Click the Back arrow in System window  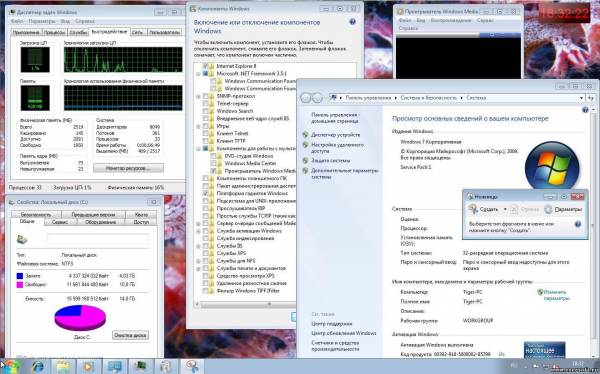click(x=305, y=98)
